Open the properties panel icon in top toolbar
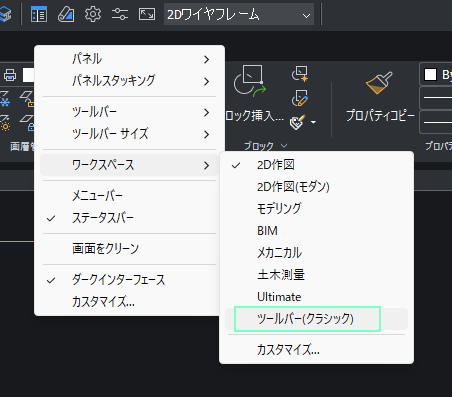The width and height of the screenshot is (452, 397). point(39,14)
